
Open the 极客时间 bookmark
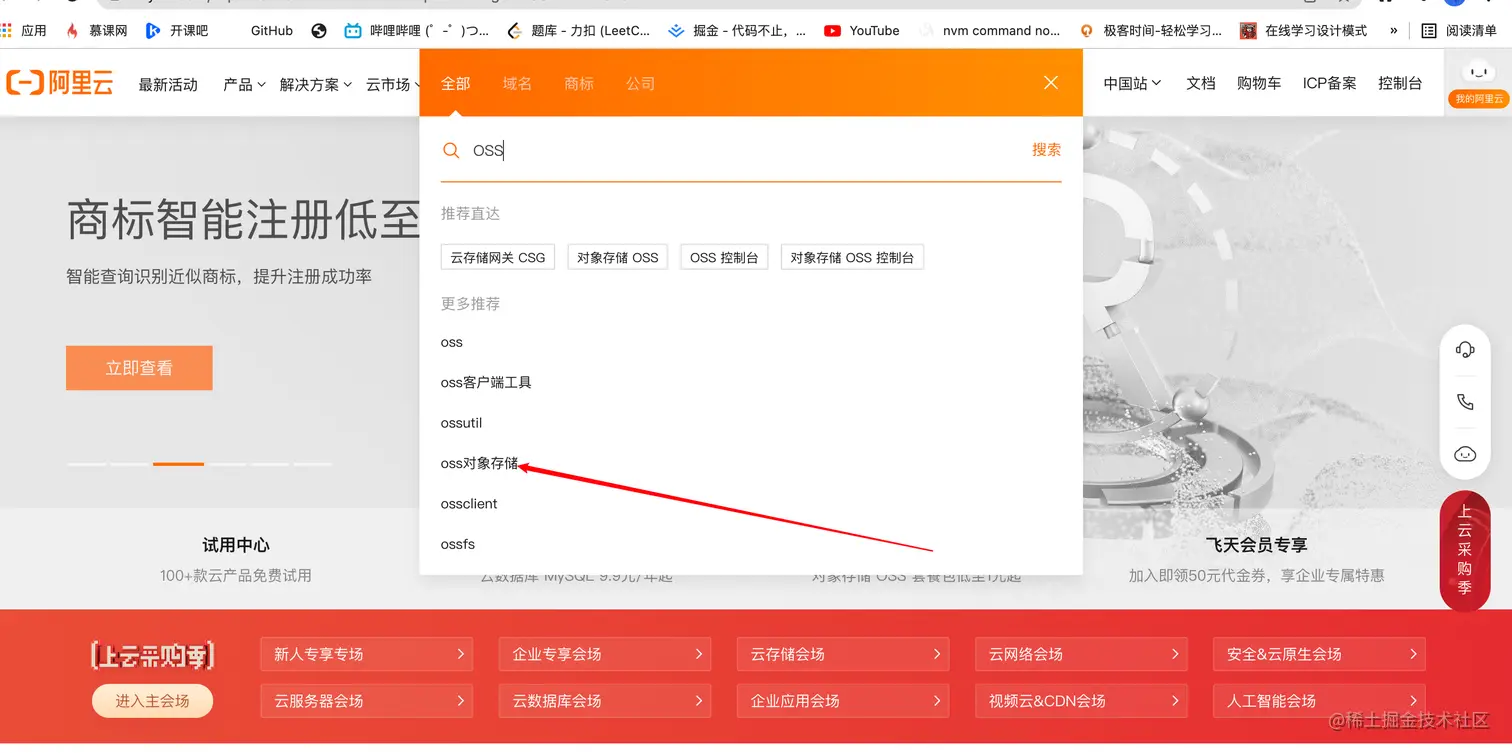point(1151,31)
